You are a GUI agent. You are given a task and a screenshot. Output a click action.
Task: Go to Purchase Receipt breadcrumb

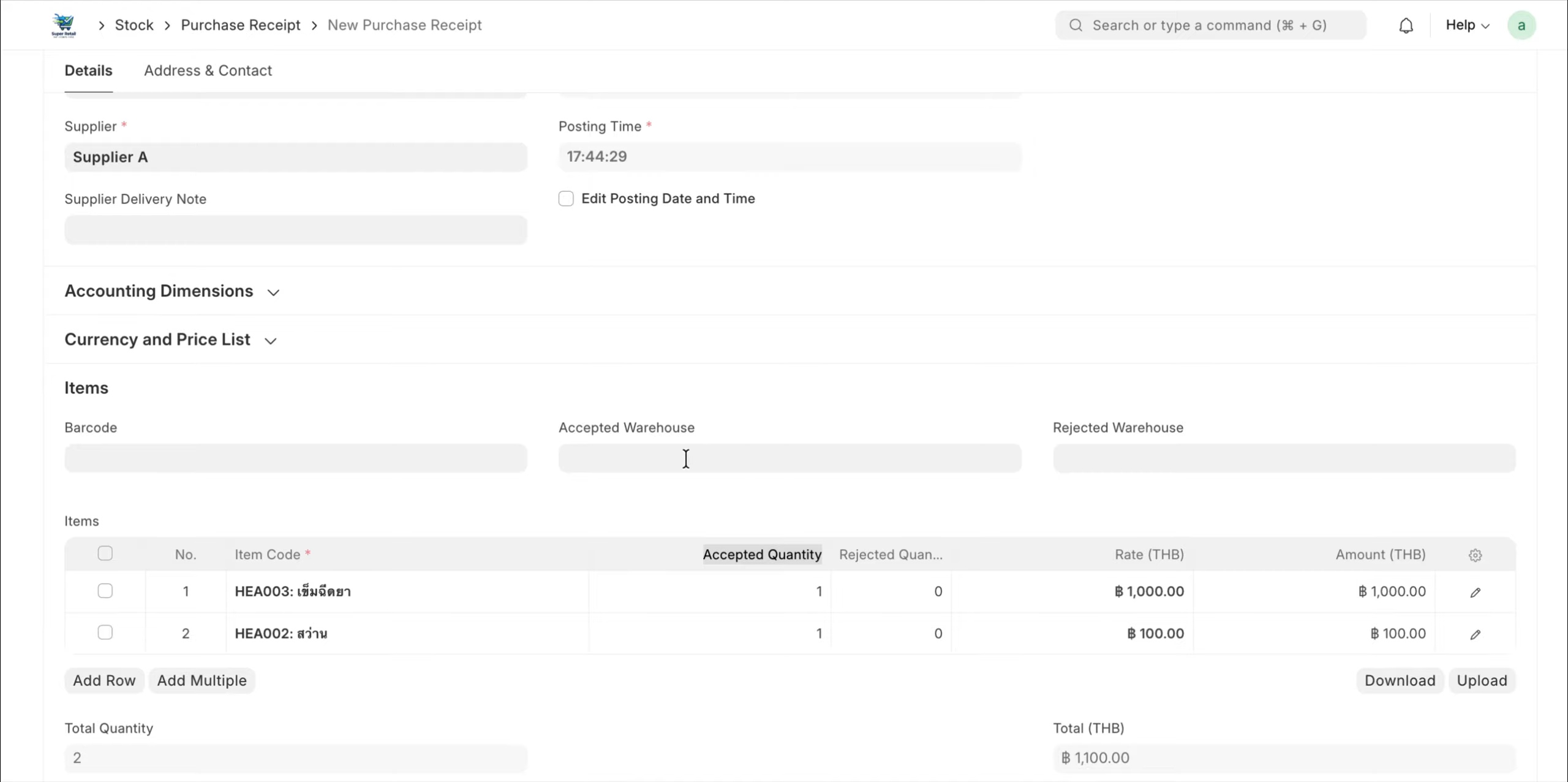coord(241,25)
